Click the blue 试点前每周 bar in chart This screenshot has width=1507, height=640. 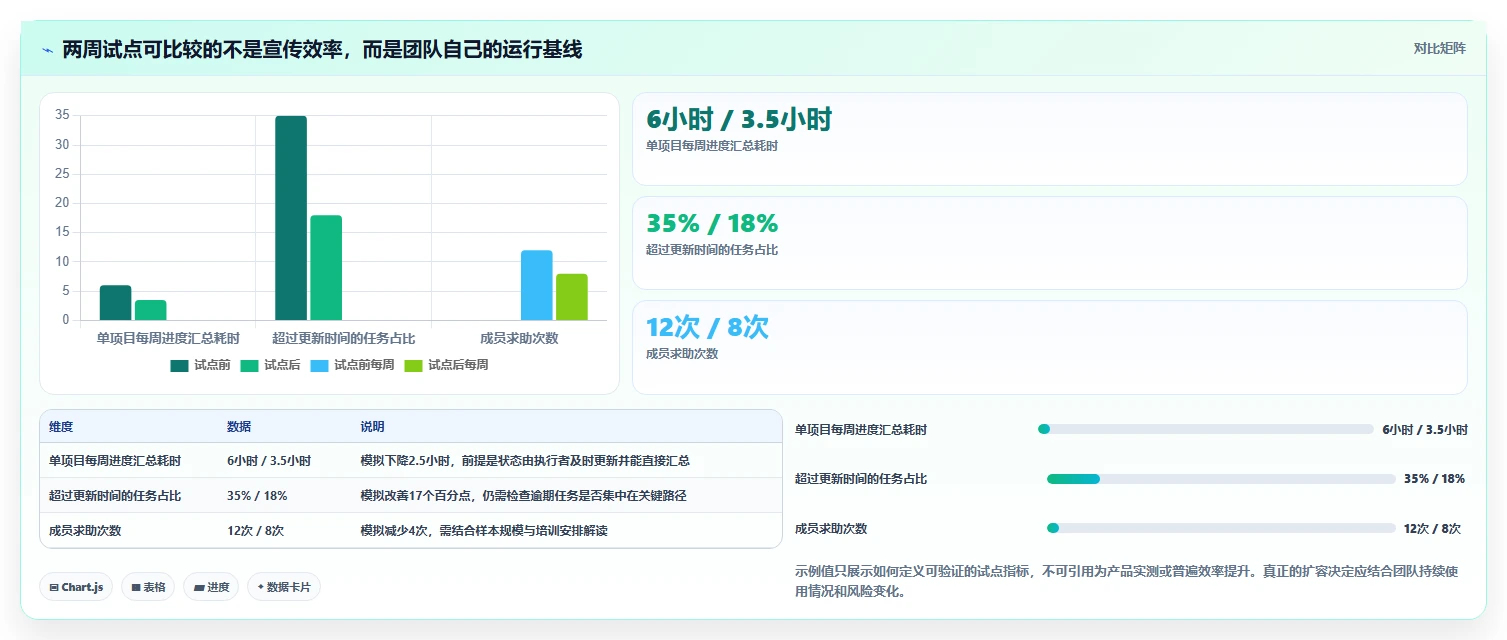coord(537,285)
